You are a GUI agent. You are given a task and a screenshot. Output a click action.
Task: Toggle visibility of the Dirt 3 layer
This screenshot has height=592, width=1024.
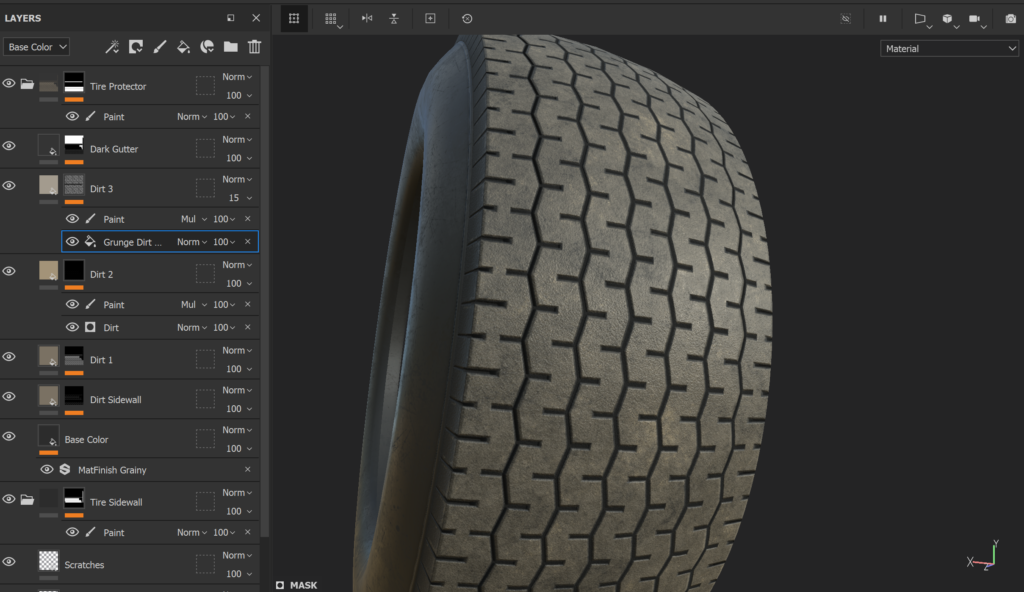pyautogui.click(x=9, y=185)
